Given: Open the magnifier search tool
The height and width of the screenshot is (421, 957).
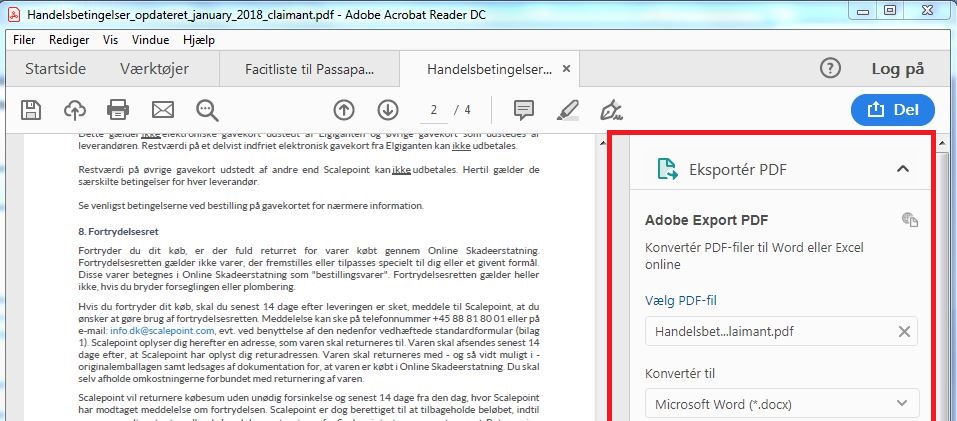Looking at the screenshot, I should click(x=208, y=110).
